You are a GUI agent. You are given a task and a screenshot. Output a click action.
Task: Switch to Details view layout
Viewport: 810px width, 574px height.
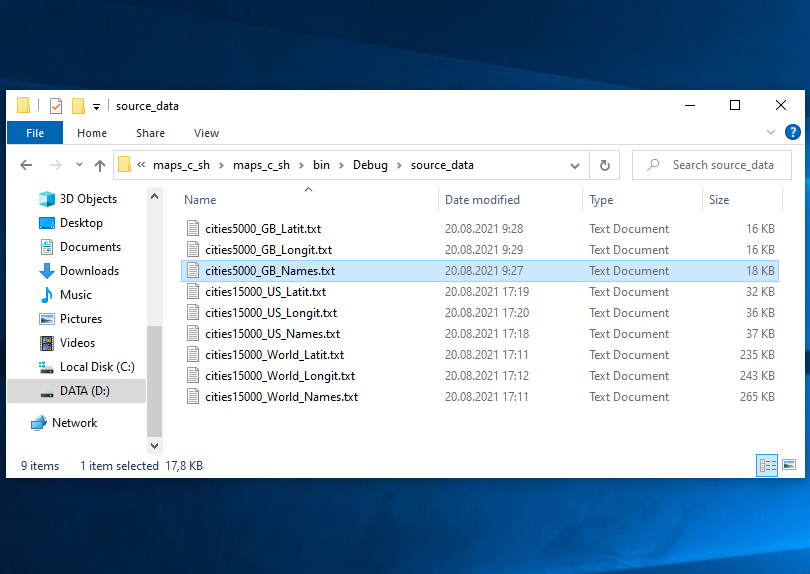[767, 465]
